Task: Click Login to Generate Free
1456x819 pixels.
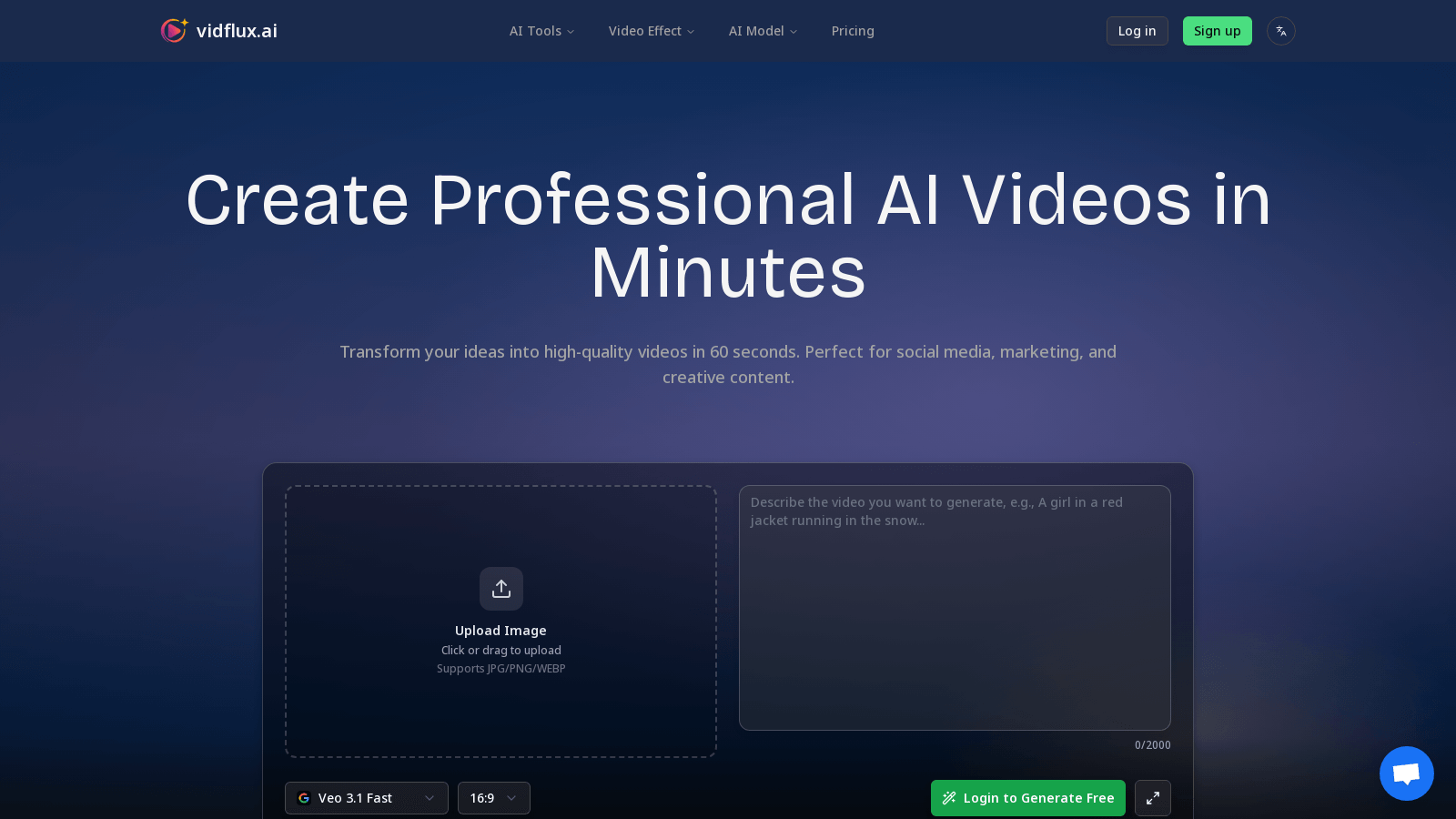Action: (1028, 798)
